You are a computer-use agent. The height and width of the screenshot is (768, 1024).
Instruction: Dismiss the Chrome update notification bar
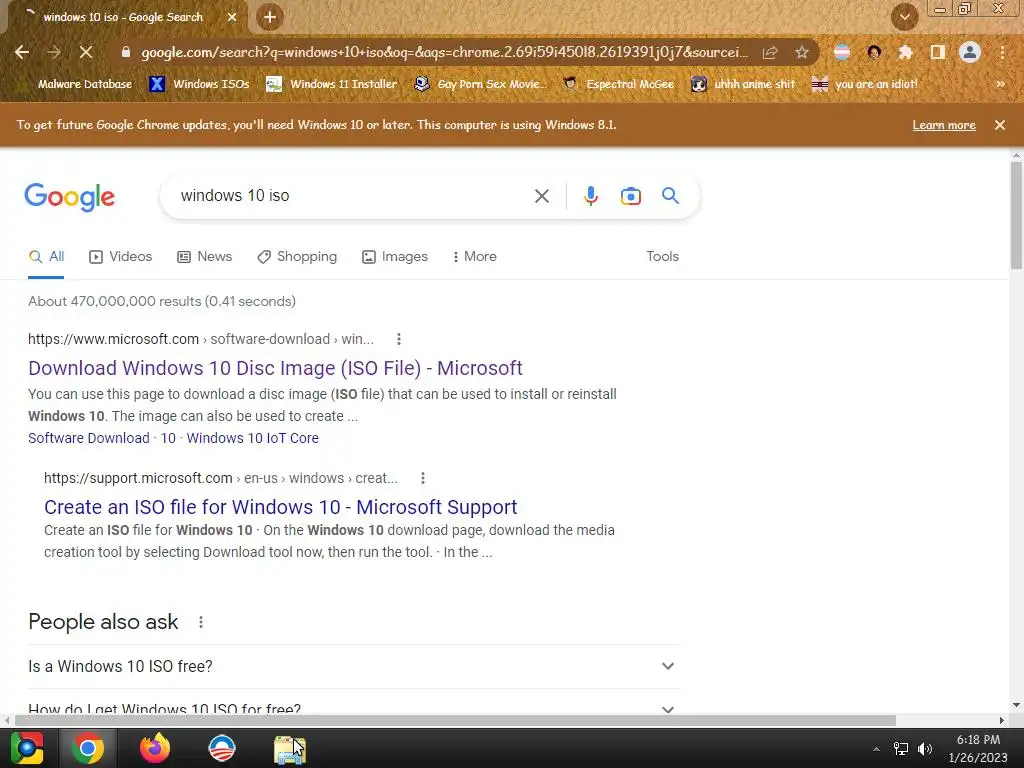tap(1000, 125)
